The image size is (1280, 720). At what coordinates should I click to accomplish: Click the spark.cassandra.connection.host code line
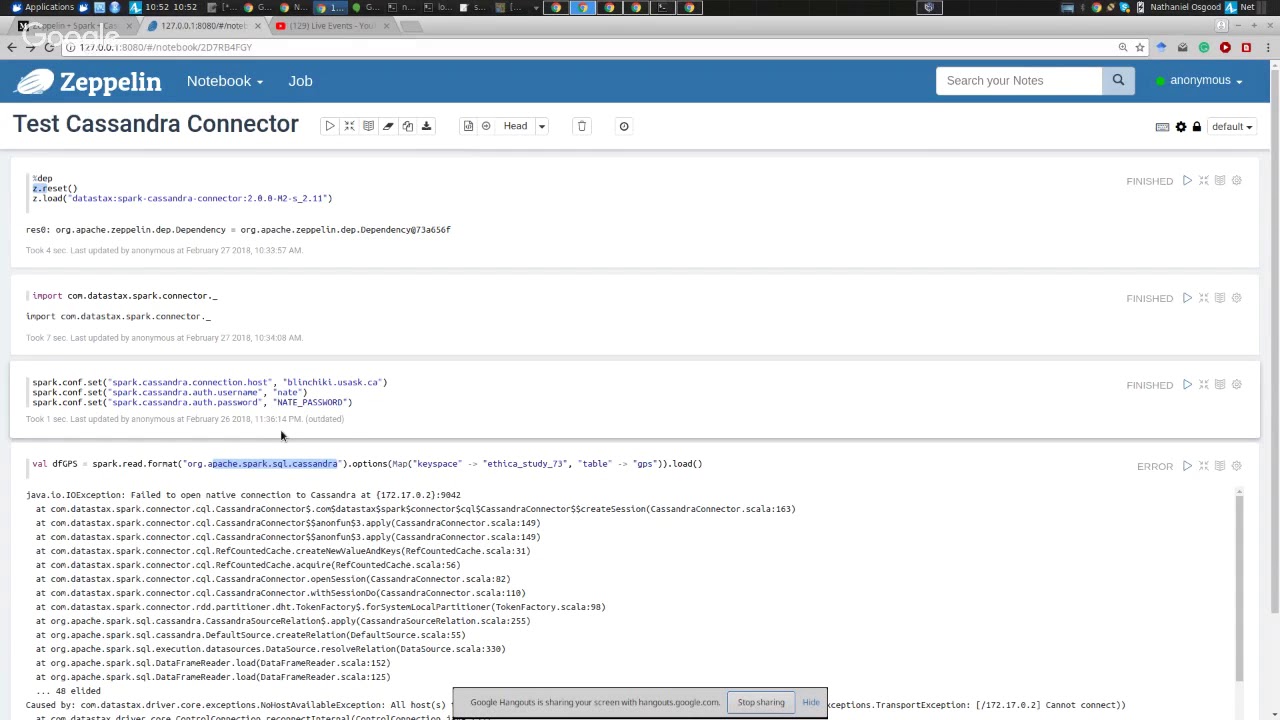[x=209, y=382]
